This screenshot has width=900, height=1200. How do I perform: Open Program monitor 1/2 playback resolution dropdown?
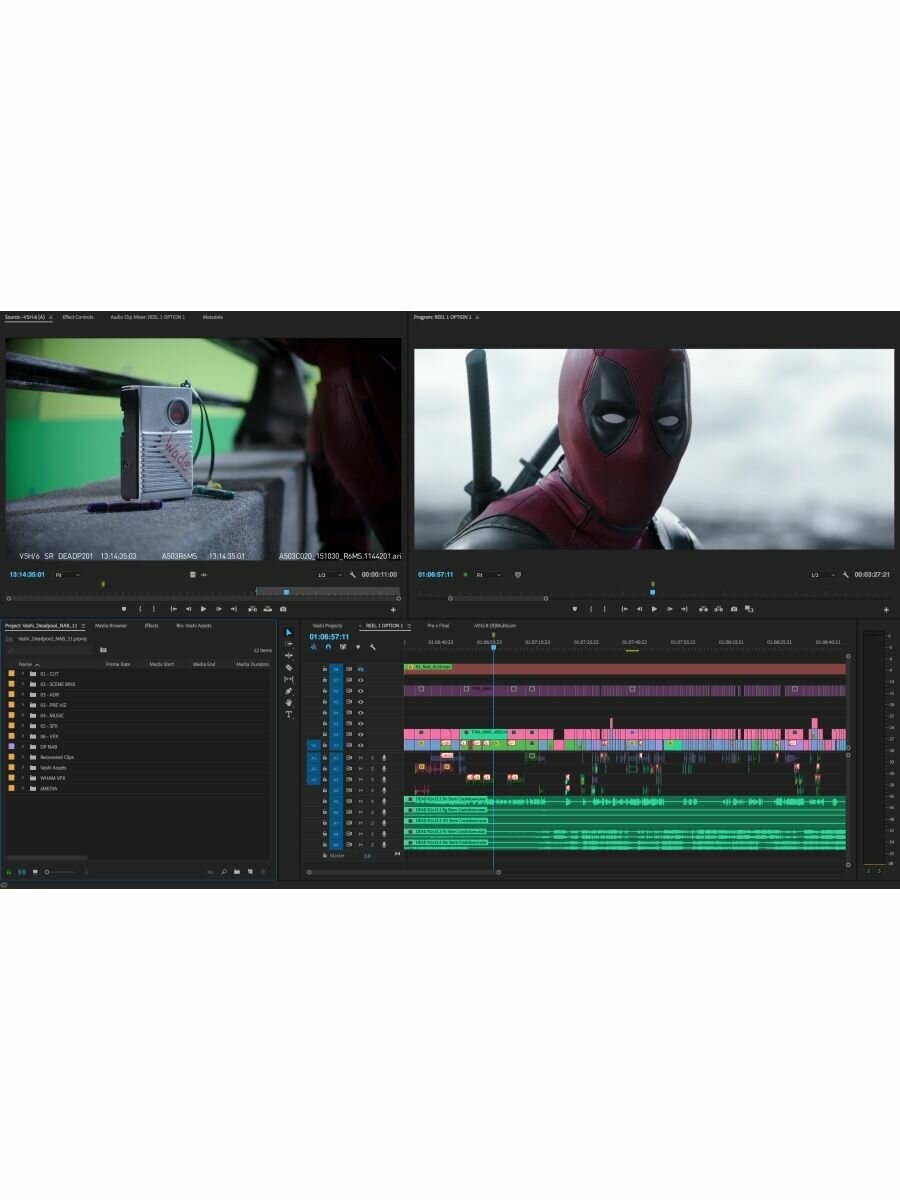tap(824, 575)
